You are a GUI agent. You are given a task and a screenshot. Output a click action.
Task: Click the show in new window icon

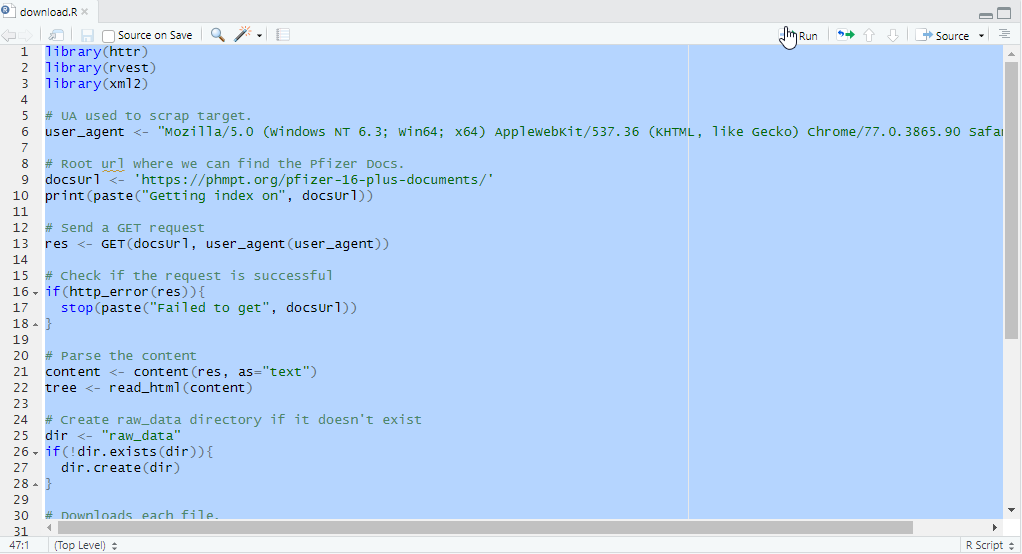tap(57, 35)
